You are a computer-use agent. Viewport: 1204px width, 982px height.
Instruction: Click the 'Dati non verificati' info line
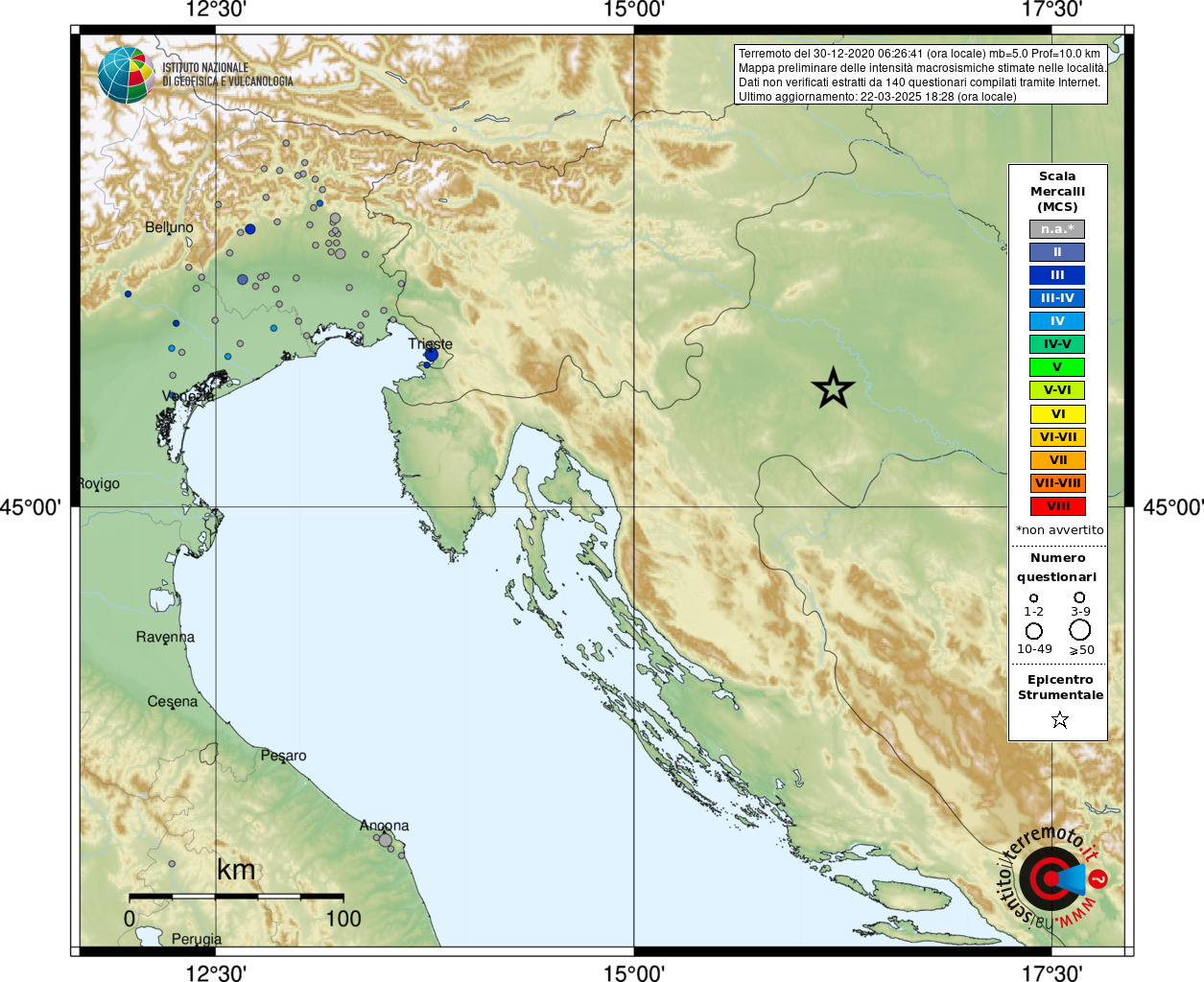919,82
